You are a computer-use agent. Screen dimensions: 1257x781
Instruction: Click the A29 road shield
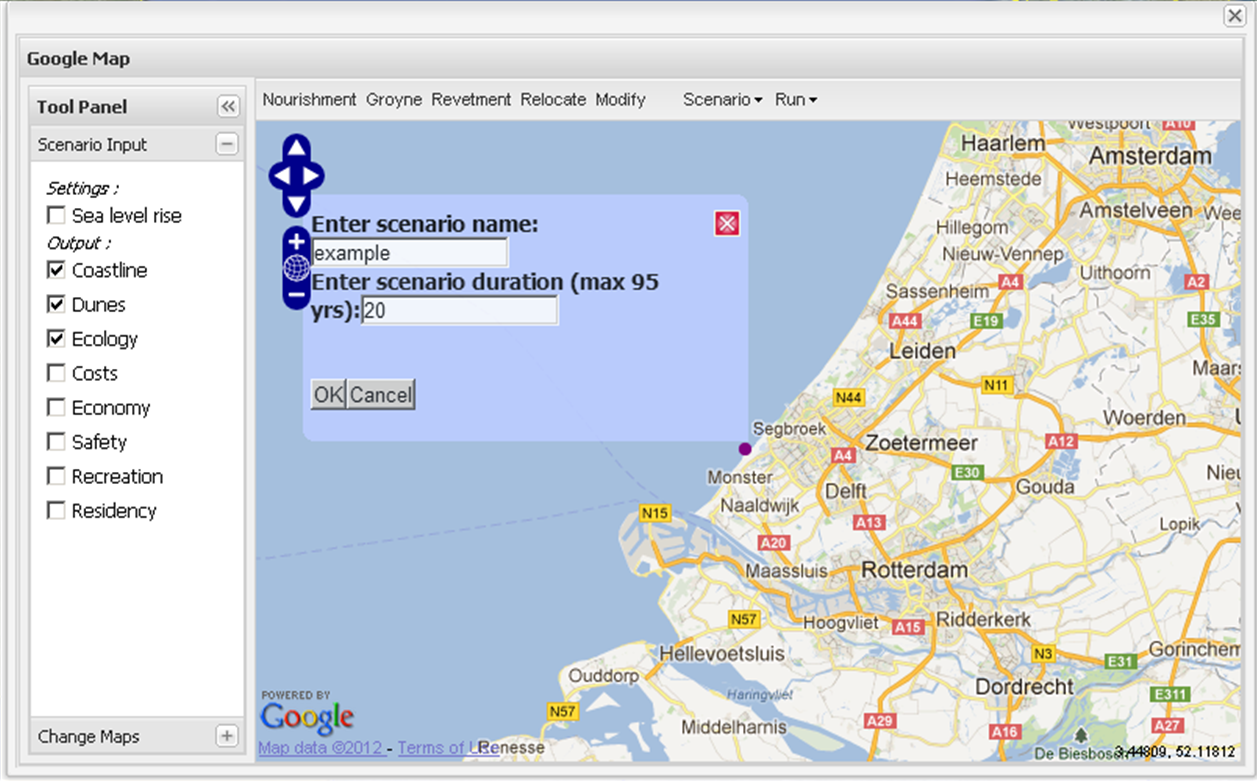[880, 720]
